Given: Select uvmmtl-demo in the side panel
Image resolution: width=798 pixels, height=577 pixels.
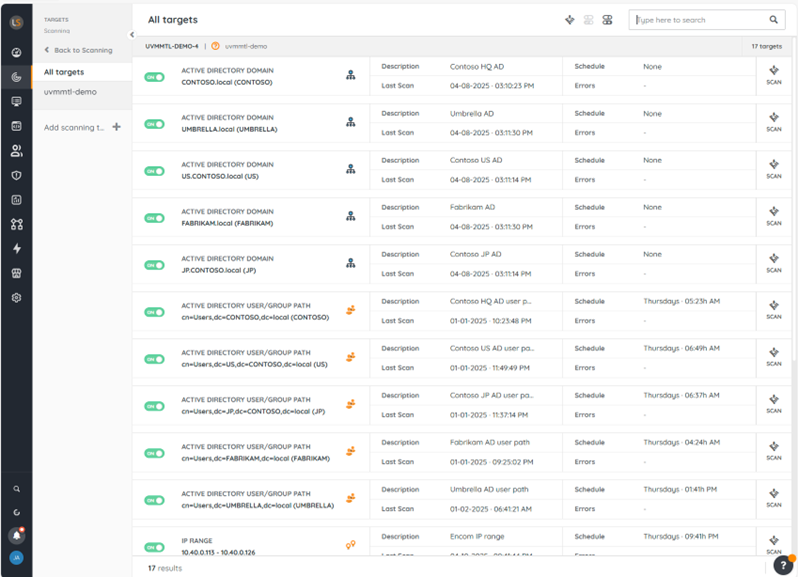Looking at the screenshot, I should tap(70, 91).
